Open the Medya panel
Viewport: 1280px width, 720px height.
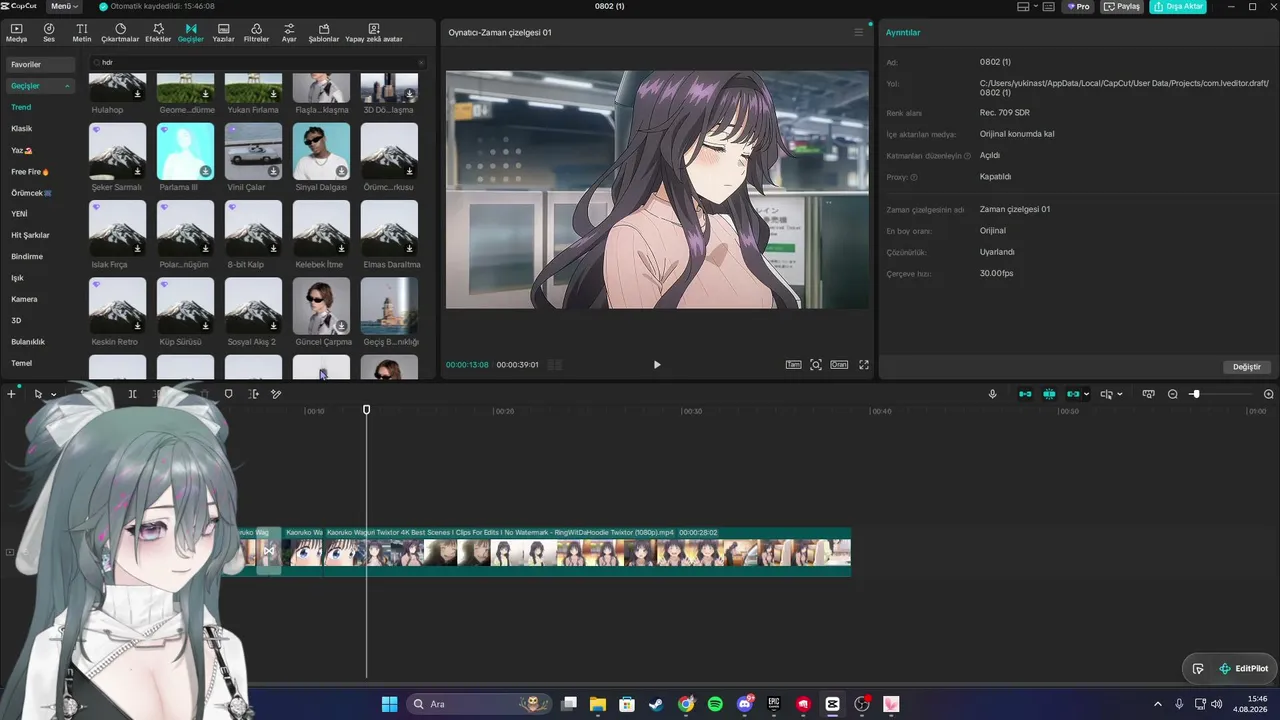tap(16, 33)
